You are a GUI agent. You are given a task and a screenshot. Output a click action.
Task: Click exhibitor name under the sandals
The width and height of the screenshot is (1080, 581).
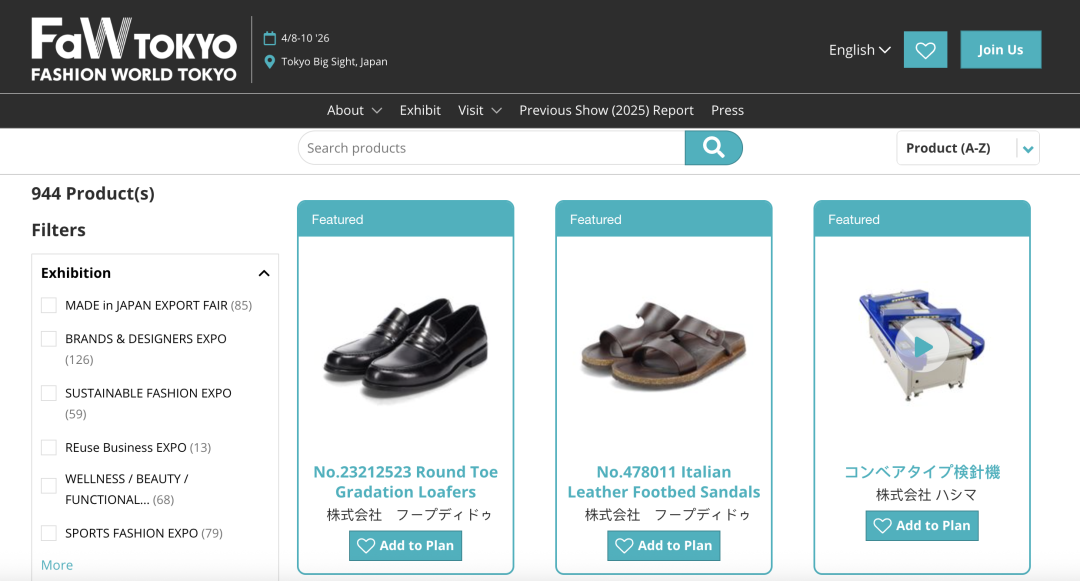(x=667, y=515)
